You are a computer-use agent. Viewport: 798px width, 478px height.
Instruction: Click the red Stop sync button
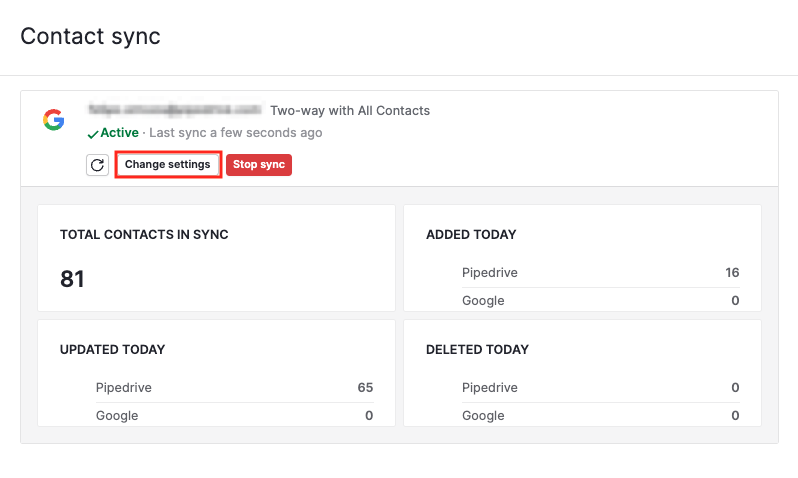pos(259,164)
